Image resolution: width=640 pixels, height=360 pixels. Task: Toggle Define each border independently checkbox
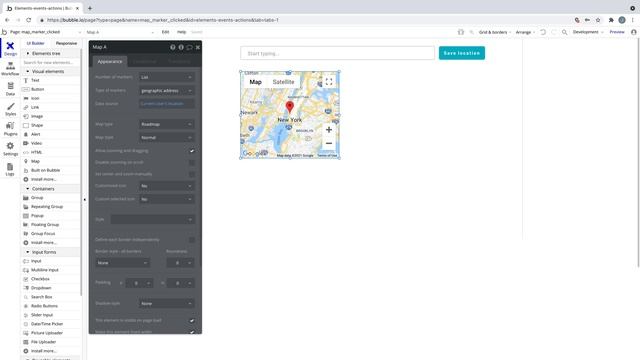coord(191,240)
